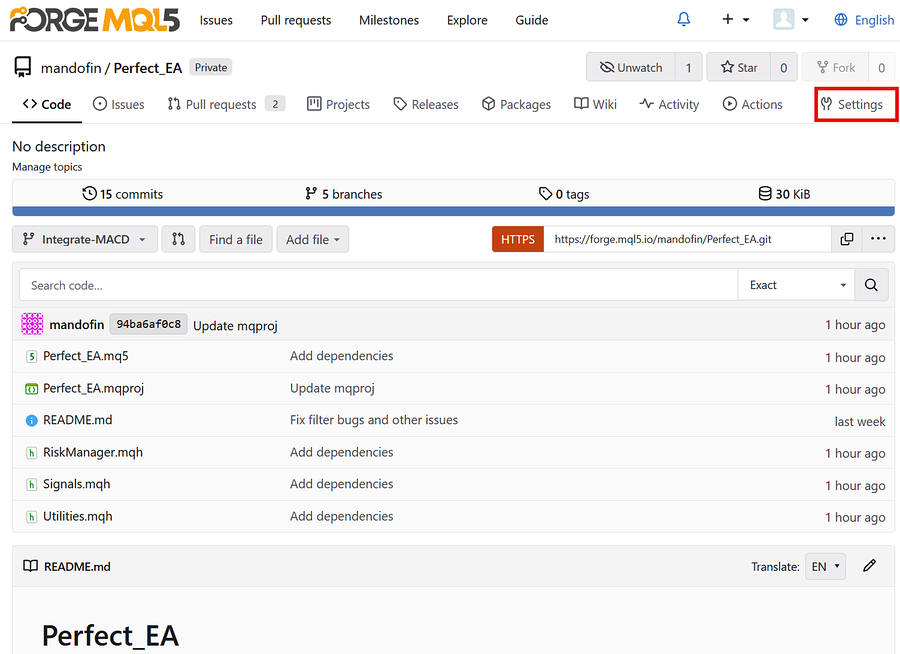The width and height of the screenshot is (900, 654).
Task: Open Guide in top navigation
Action: tap(532, 20)
